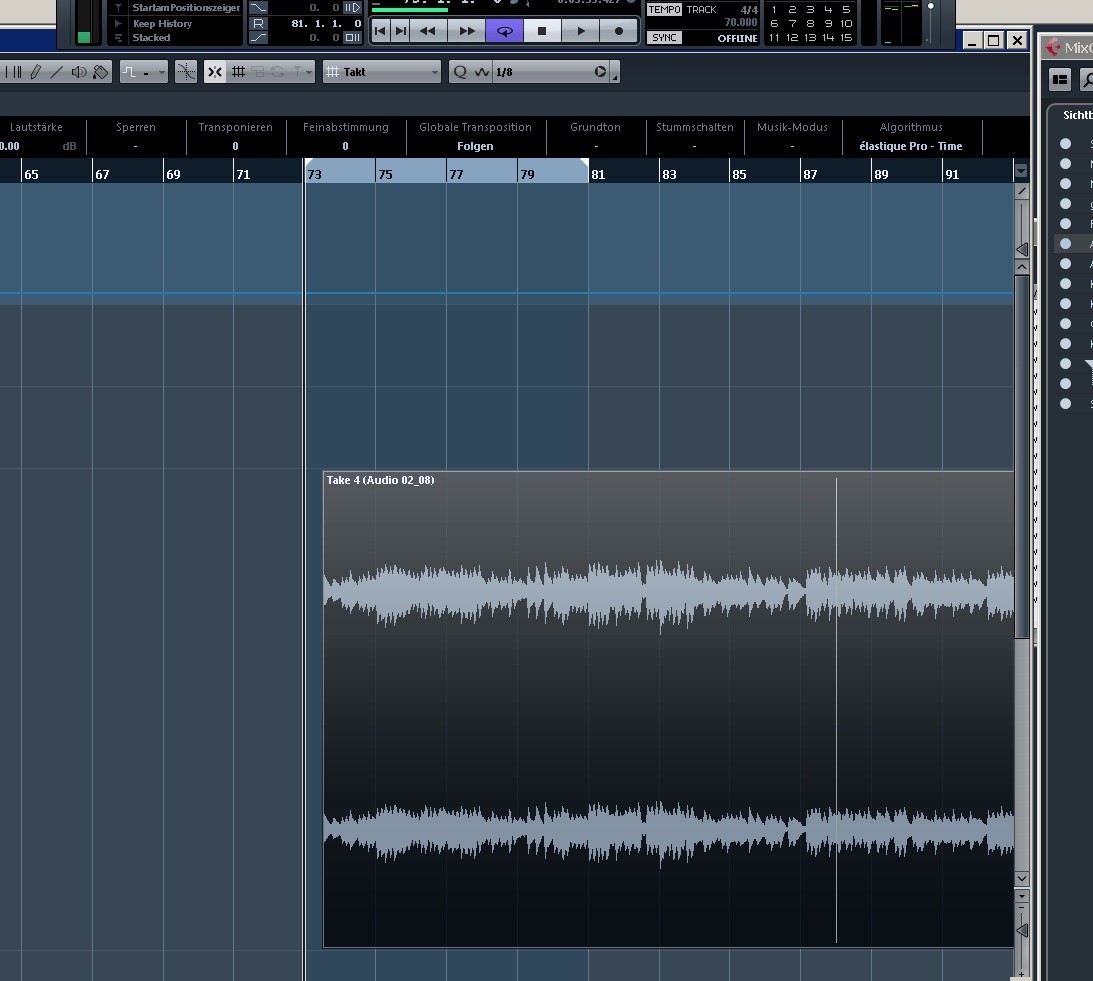Start playback with the Play button
Screen dimensions: 1093x981
point(581,31)
